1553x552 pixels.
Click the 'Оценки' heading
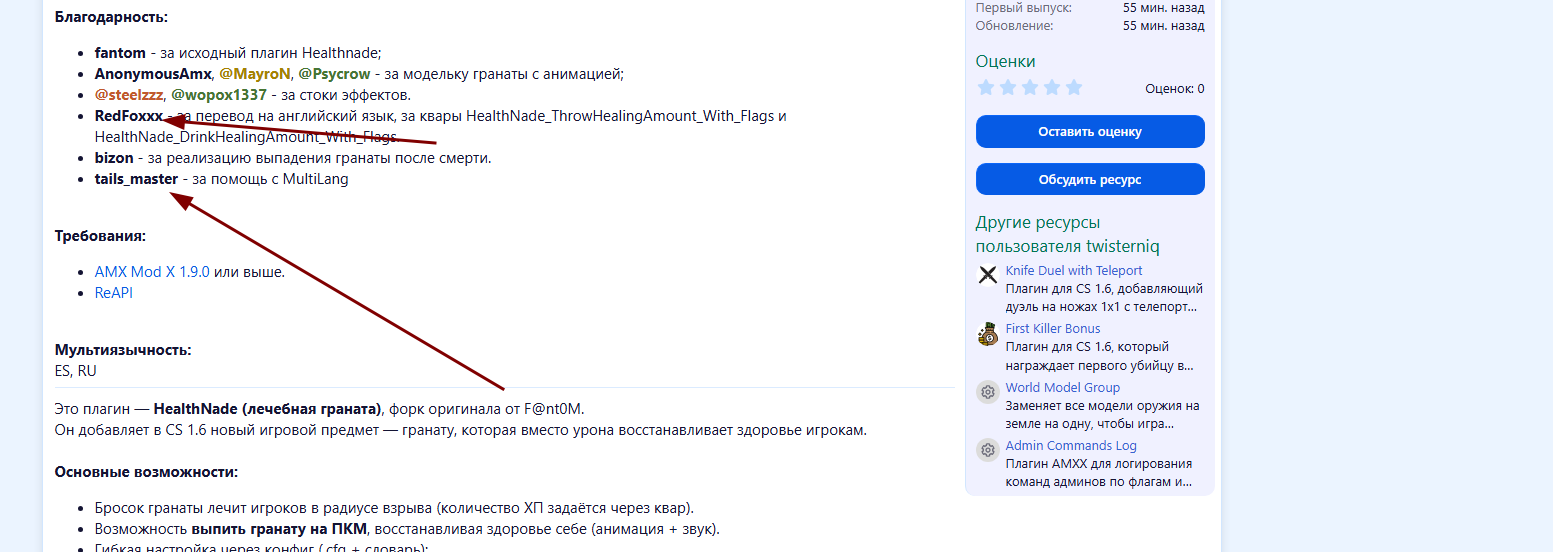point(1006,61)
